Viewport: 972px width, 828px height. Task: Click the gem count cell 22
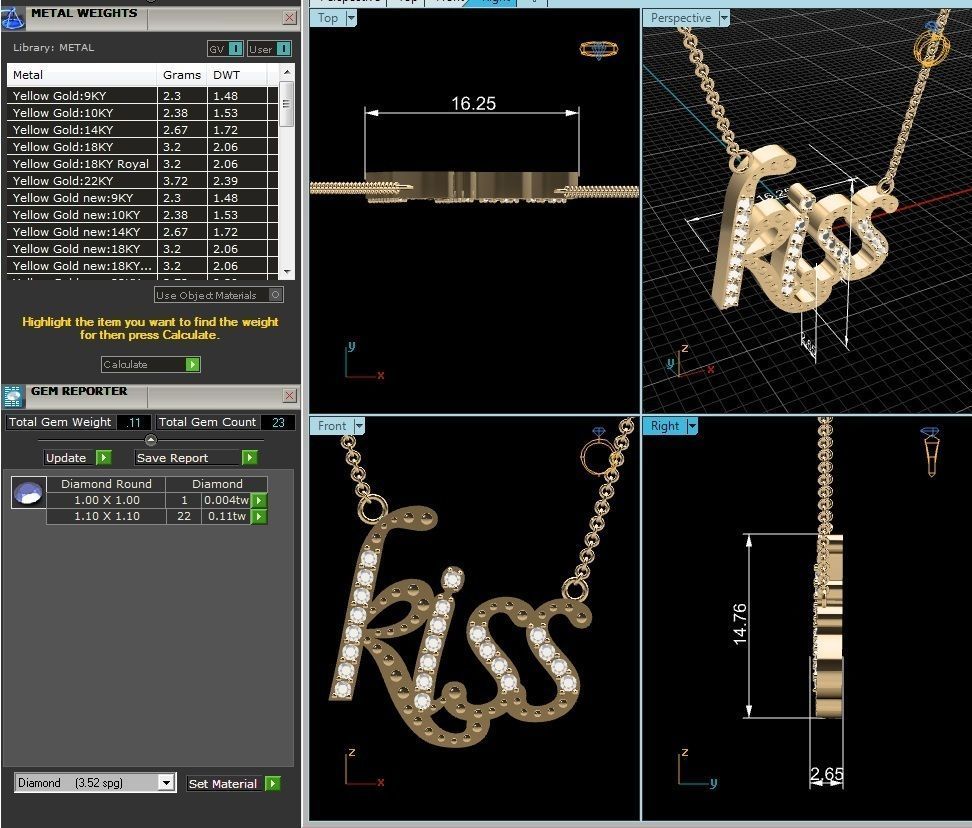pos(183,516)
